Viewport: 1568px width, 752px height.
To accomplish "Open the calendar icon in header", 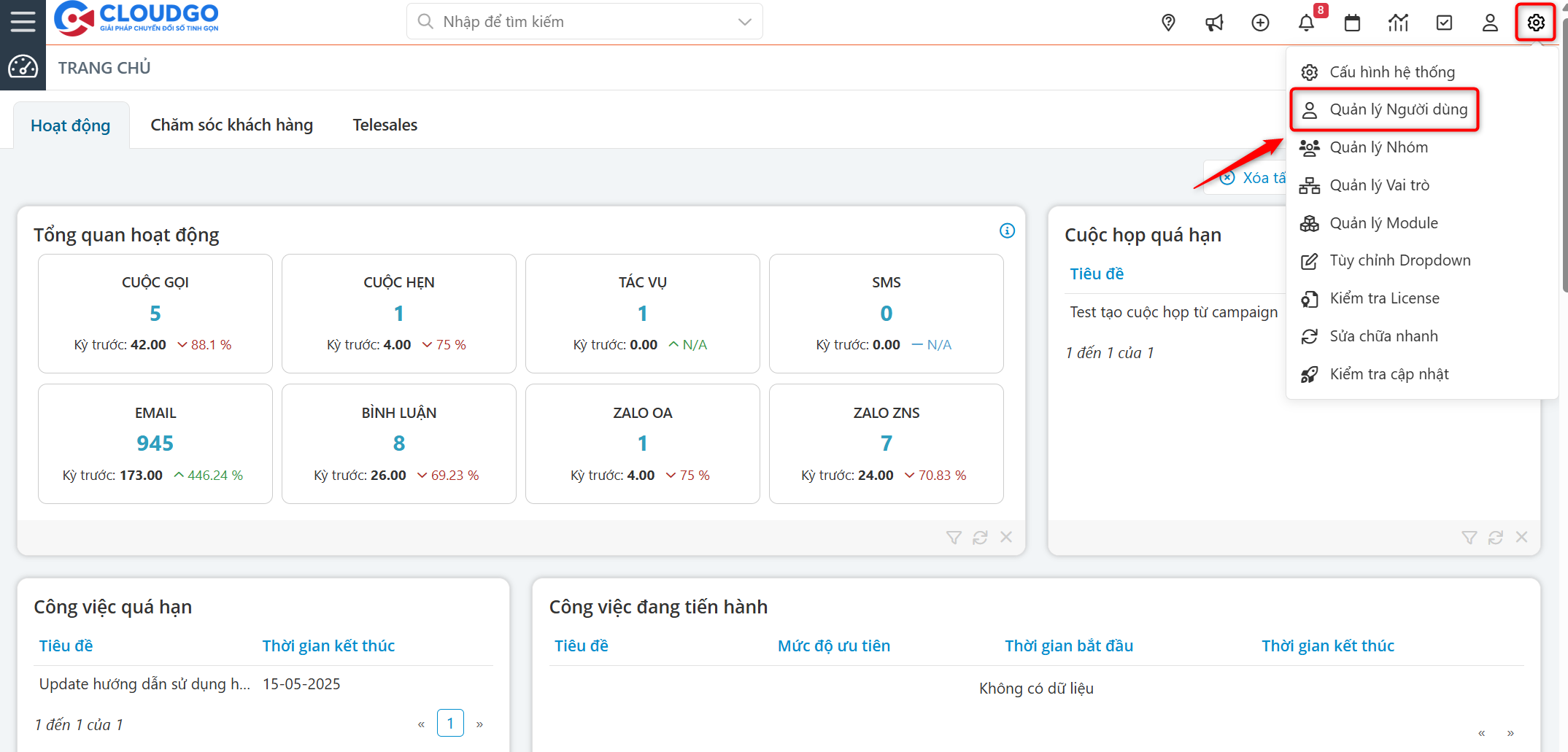I will coord(1352,23).
